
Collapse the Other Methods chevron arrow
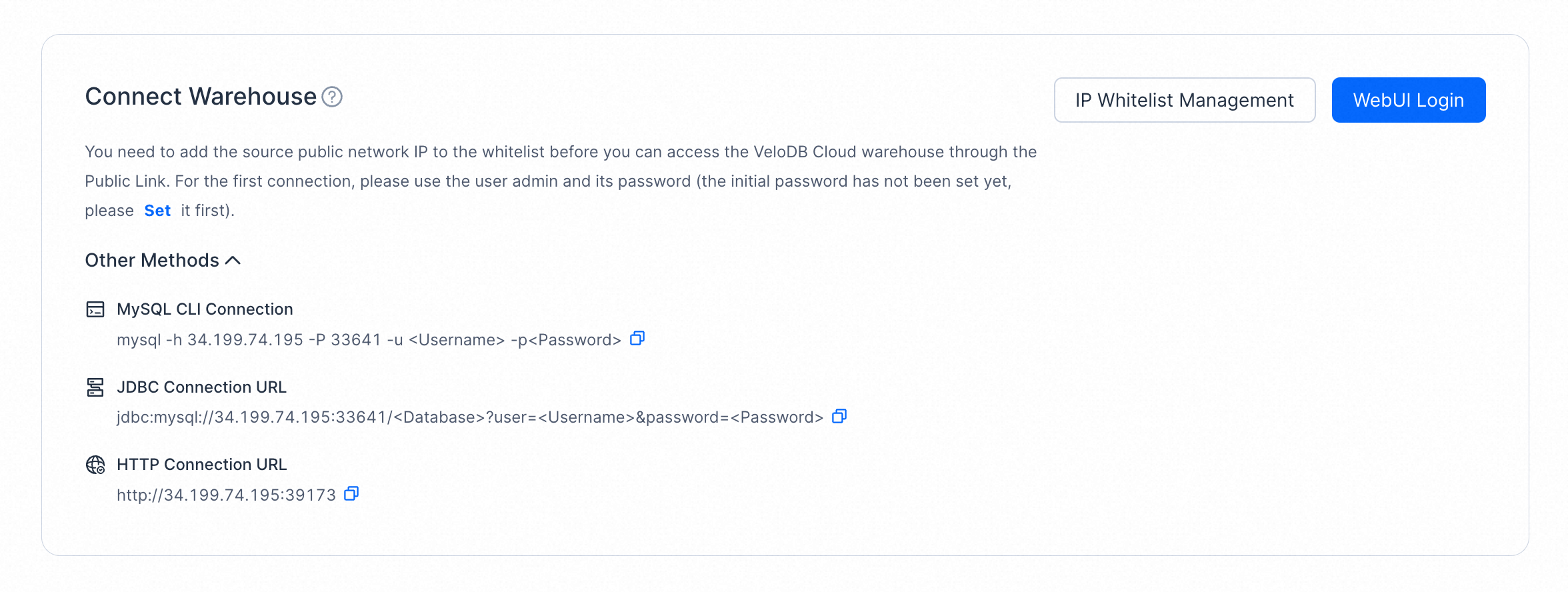[x=233, y=261]
